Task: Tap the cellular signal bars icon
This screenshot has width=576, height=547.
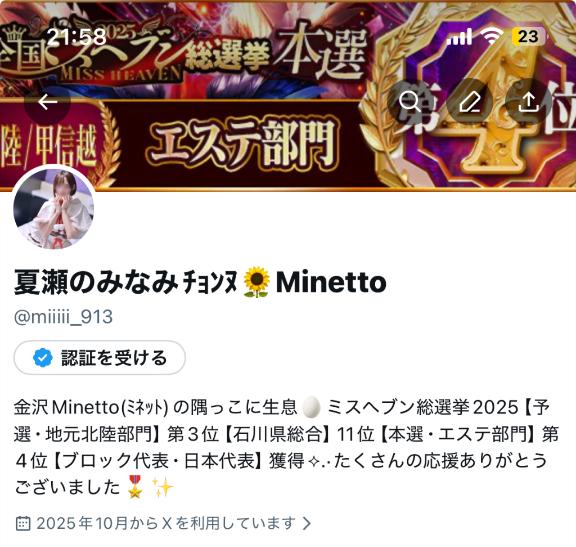Action: (459, 37)
